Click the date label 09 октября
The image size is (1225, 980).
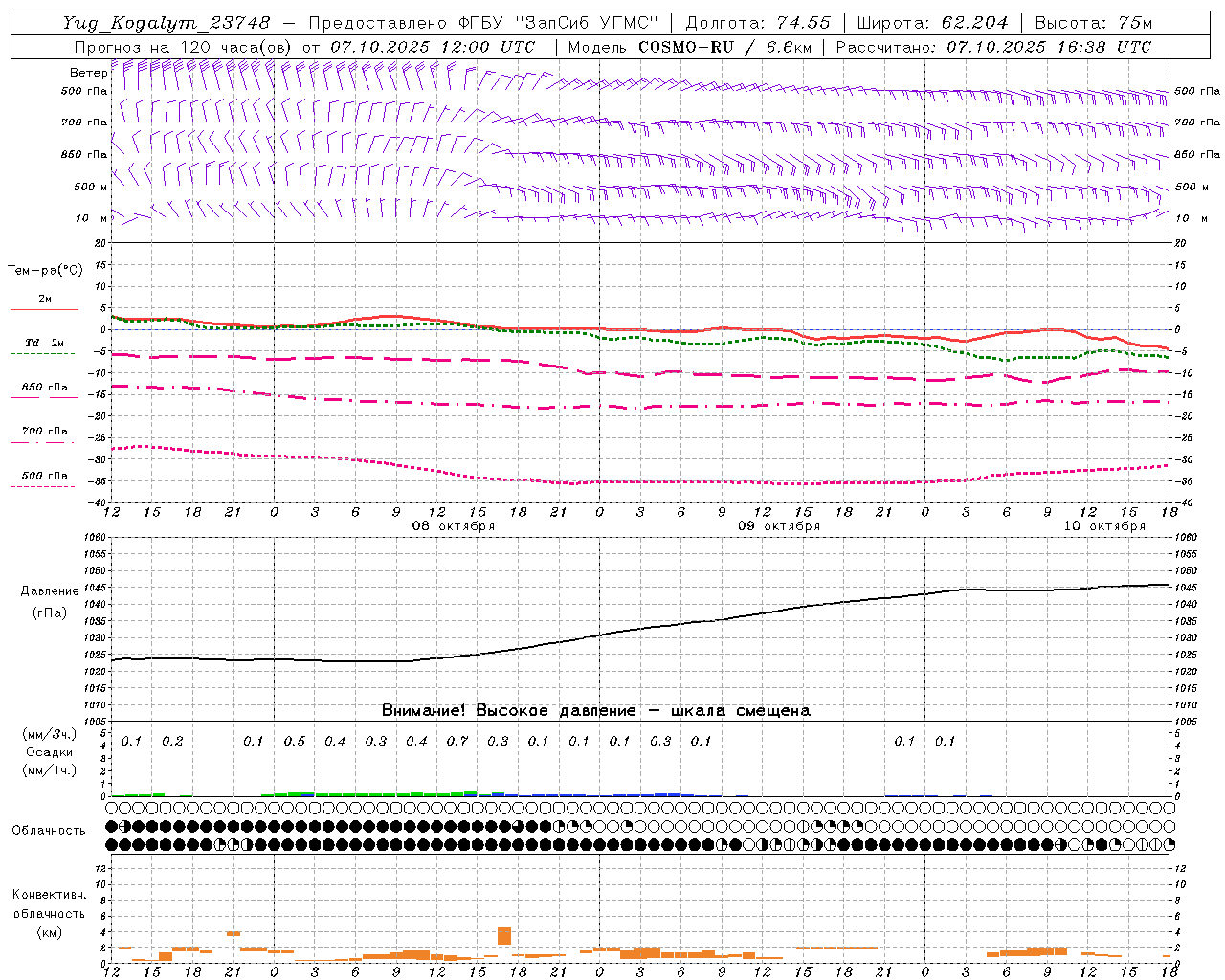[x=779, y=526]
